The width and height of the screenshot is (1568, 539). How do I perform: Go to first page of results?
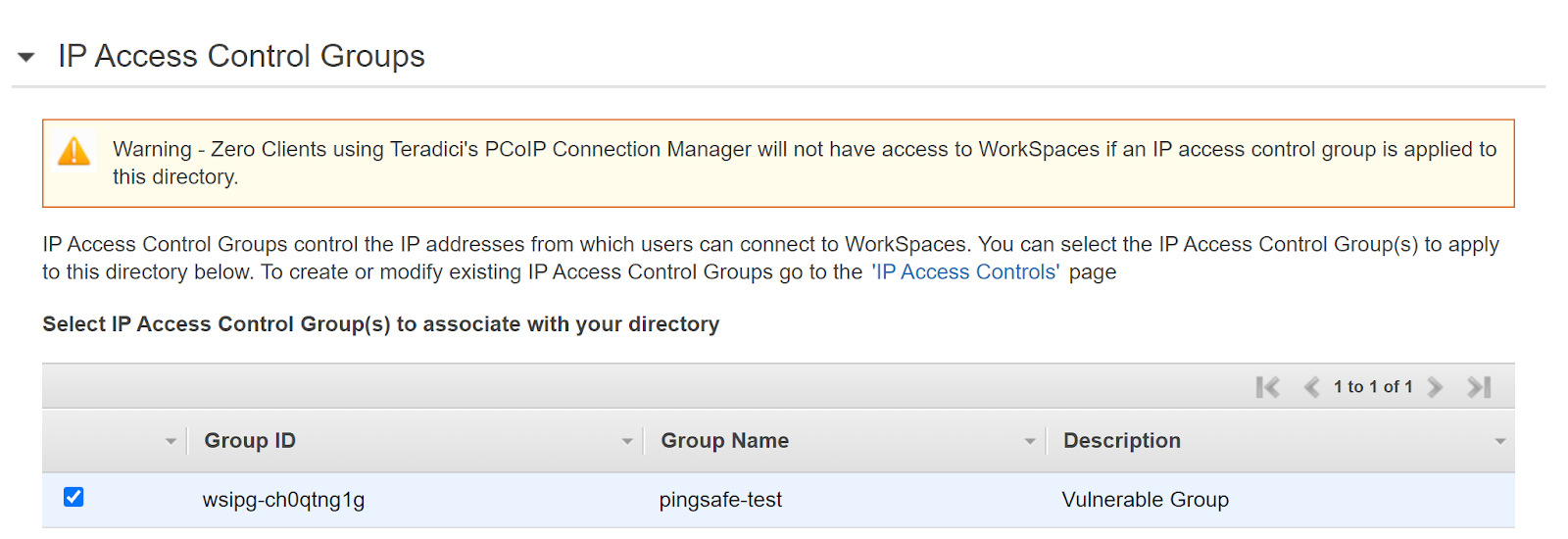coord(1267,387)
